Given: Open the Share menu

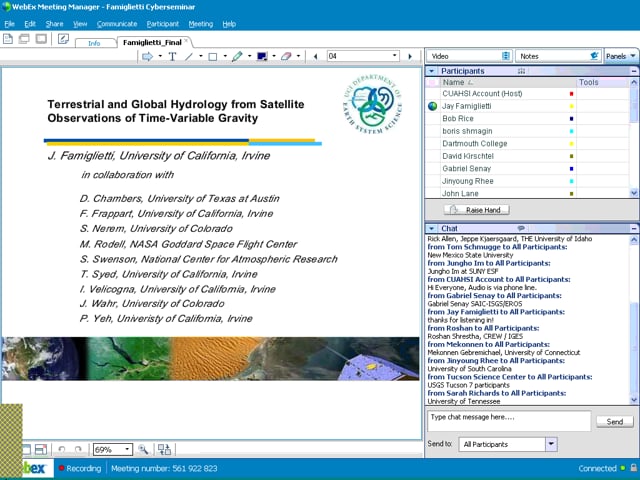Looking at the screenshot, I should coord(54,24).
